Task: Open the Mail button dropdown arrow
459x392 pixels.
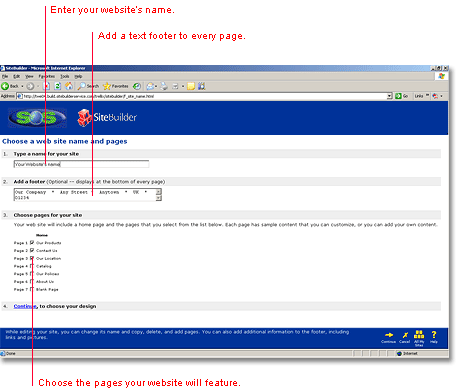Action: [x=156, y=86]
